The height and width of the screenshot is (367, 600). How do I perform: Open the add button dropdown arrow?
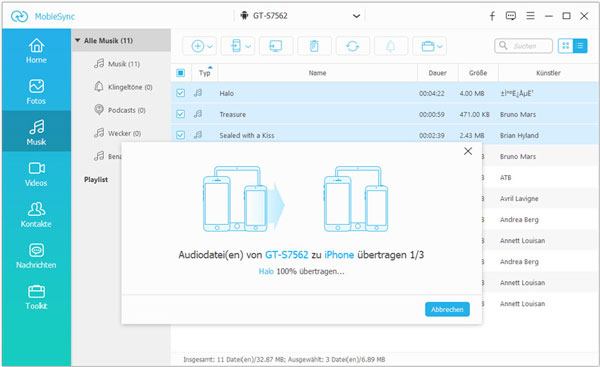coord(210,46)
